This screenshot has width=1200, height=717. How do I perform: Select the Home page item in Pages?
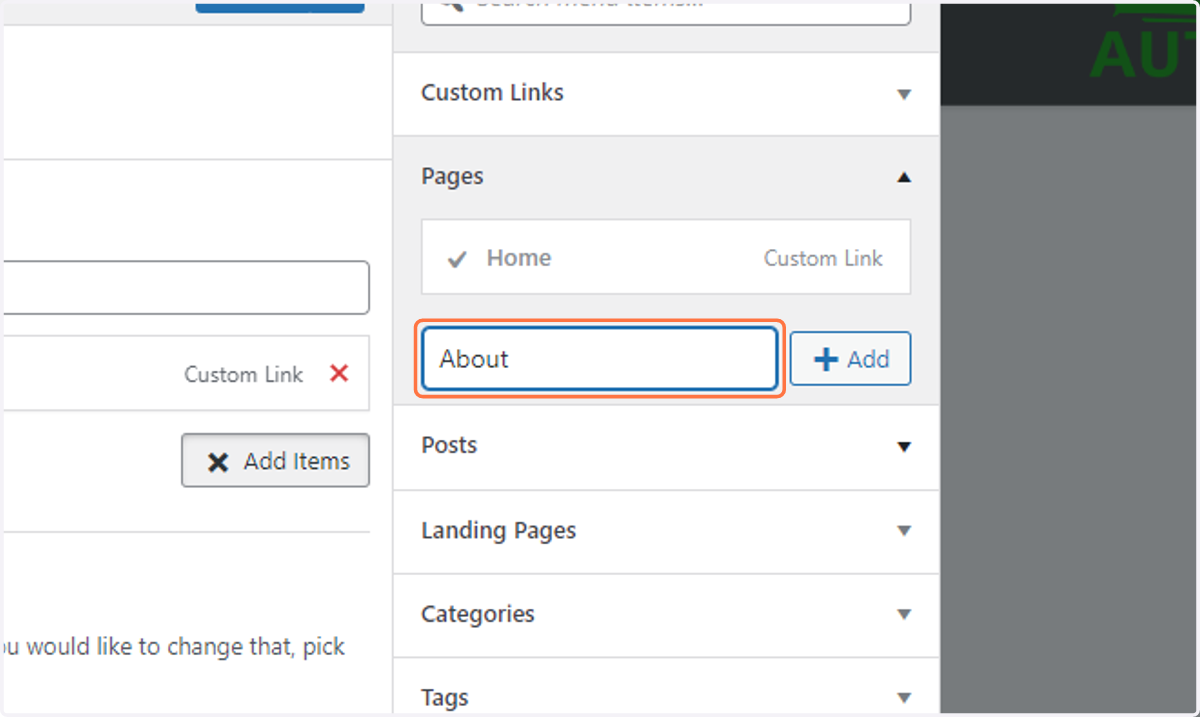pos(666,258)
